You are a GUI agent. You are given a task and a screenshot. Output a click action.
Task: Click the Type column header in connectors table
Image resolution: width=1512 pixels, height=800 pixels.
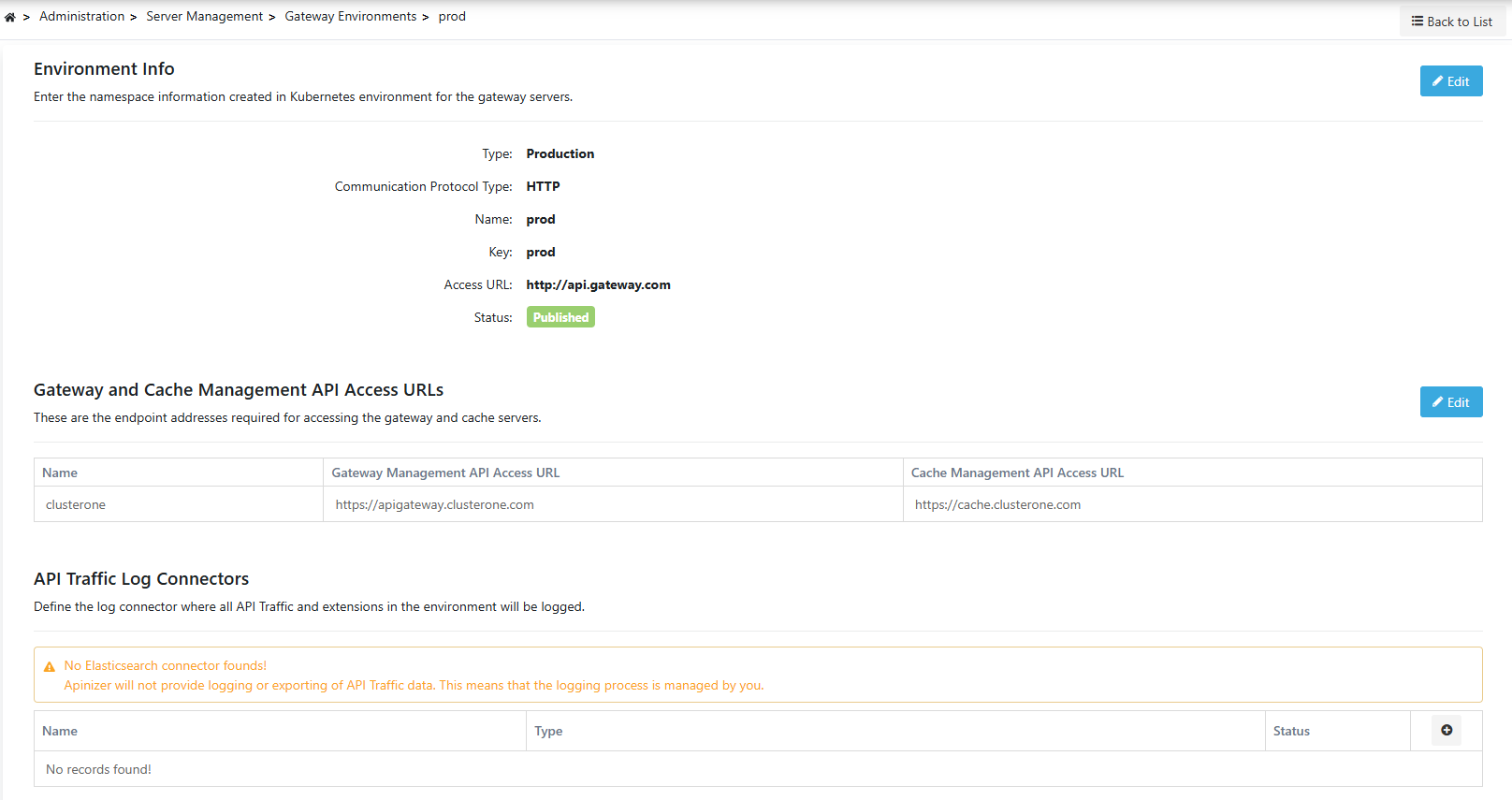point(548,731)
